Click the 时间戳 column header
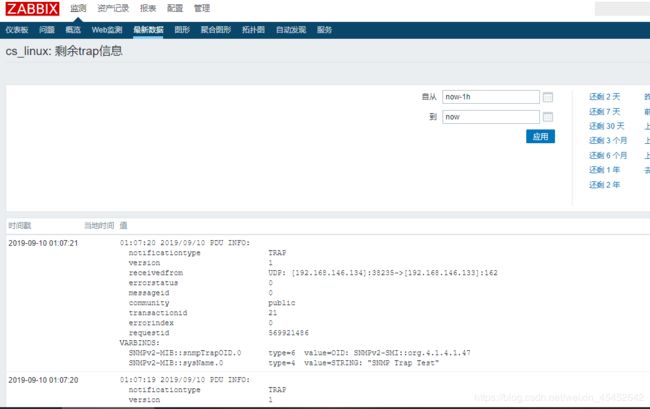The image size is (650, 409). 19,225
